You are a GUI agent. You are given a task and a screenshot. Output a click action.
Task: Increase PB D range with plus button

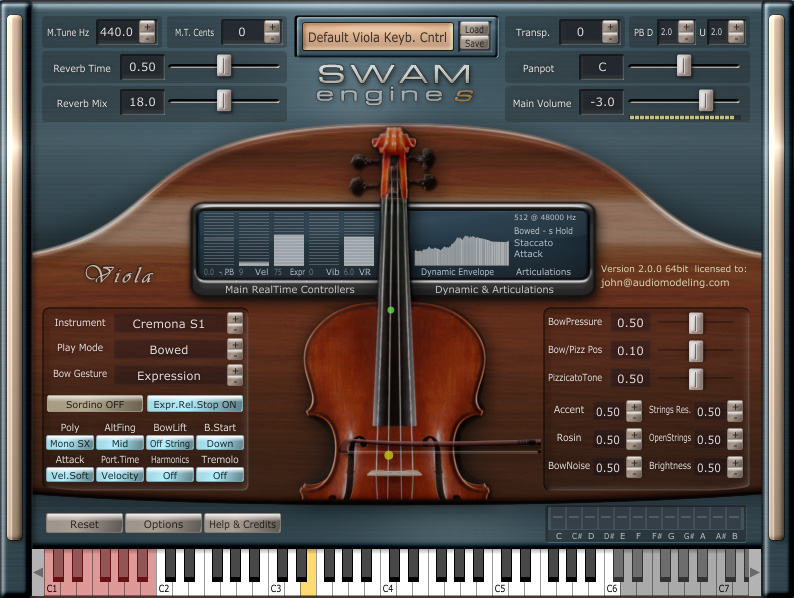[686, 27]
